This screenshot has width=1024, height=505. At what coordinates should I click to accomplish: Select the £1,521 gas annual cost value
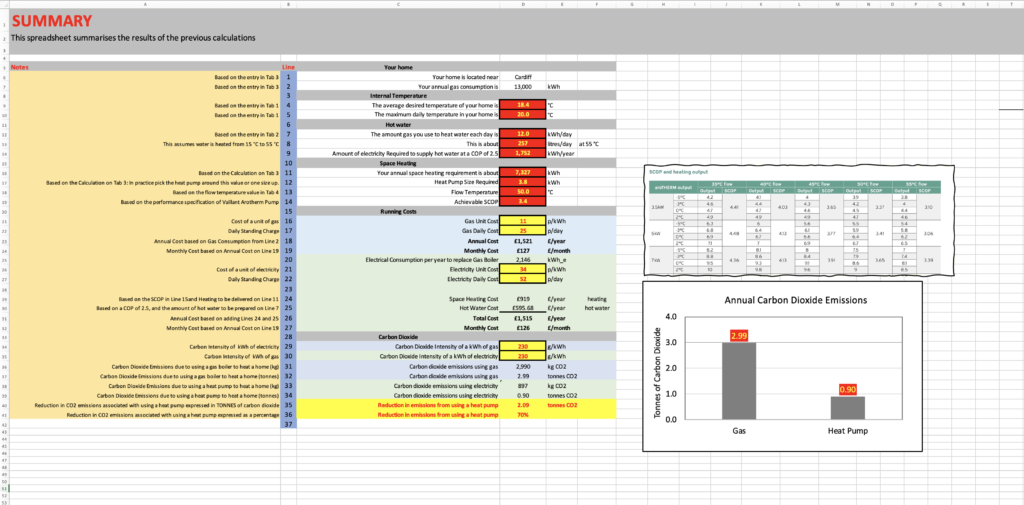(522, 241)
